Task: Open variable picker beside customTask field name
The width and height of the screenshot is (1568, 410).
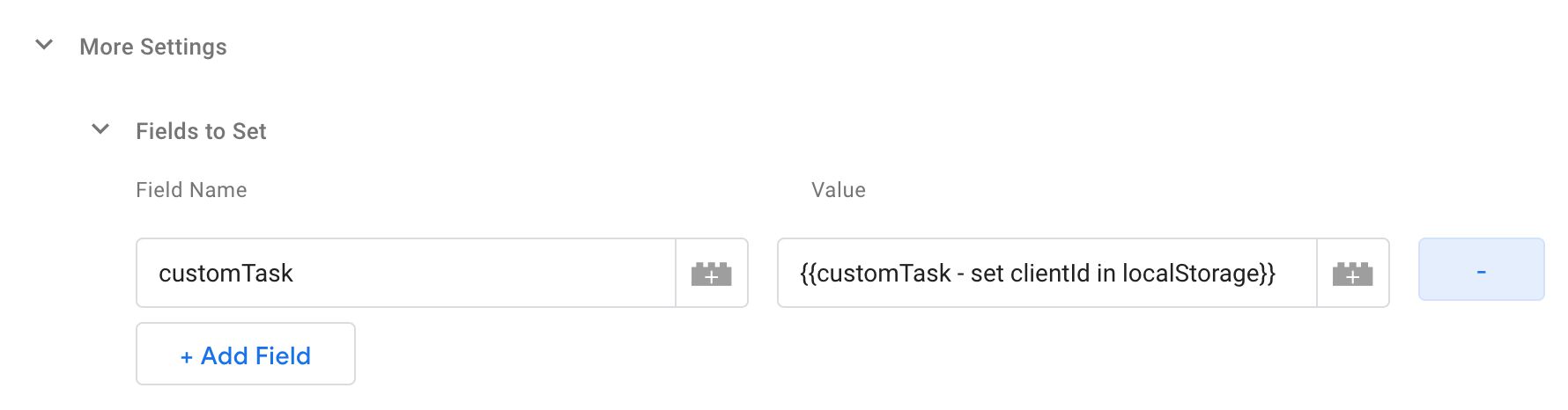Action: click(x=712, y=274)
